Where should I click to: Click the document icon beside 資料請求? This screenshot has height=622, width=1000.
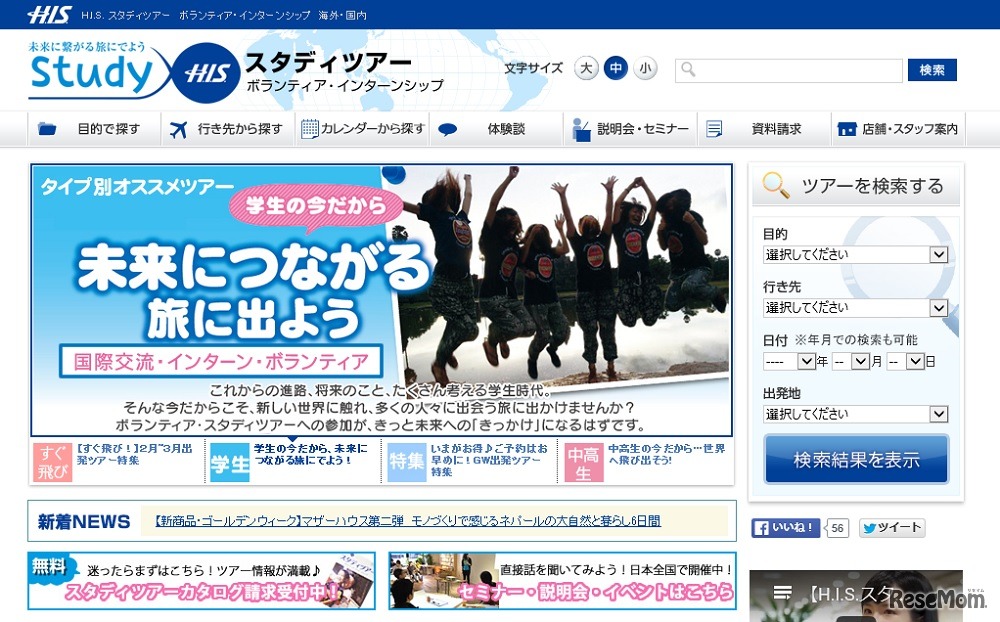[712, 128]
